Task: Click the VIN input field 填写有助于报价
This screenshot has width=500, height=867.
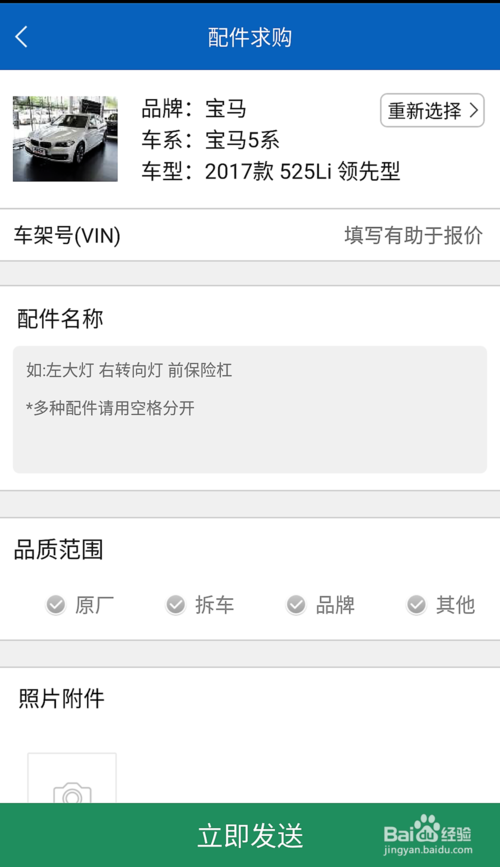Action: point(413,235)
